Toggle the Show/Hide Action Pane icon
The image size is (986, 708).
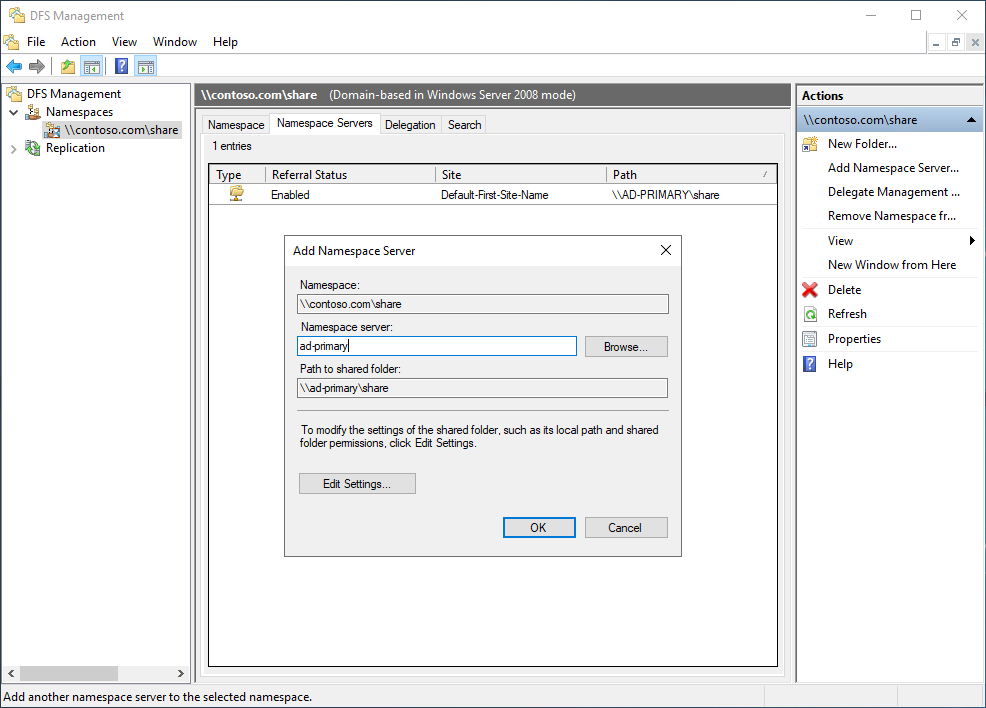[x=146, y=66]
